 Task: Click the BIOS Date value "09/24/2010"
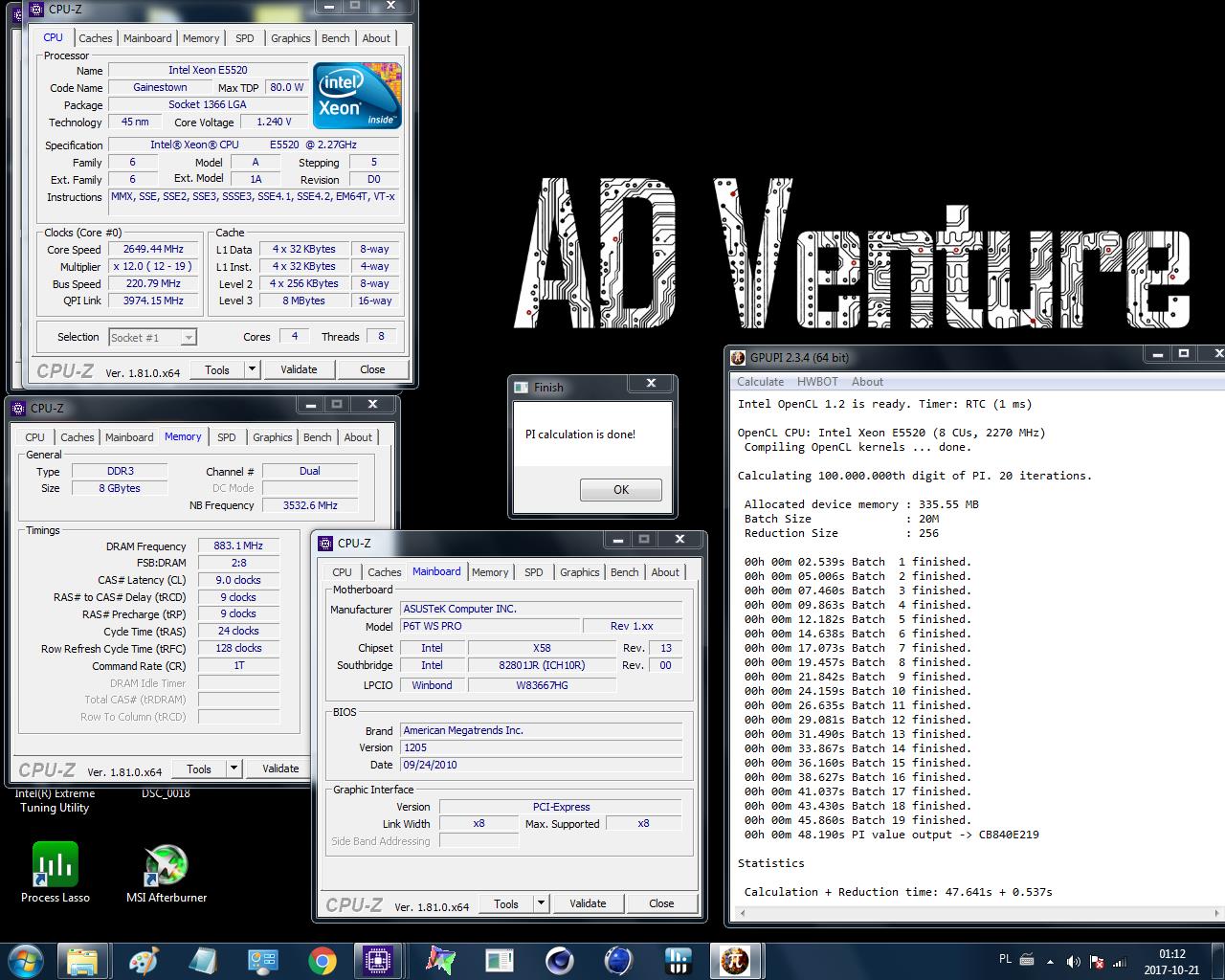click(541, 765)
